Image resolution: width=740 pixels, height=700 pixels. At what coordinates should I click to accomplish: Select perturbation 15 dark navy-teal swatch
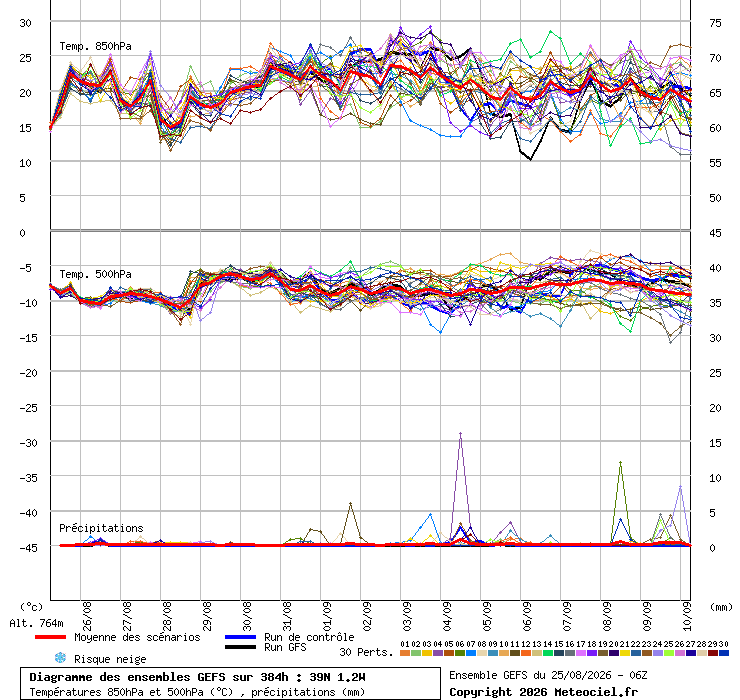(x=559, y=653)
